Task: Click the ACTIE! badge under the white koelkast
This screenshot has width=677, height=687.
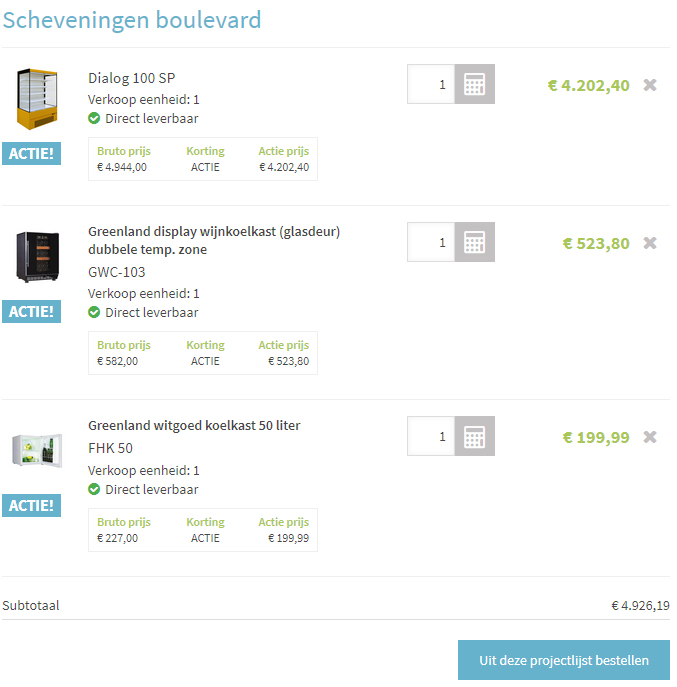Action: tap(32, 506)
